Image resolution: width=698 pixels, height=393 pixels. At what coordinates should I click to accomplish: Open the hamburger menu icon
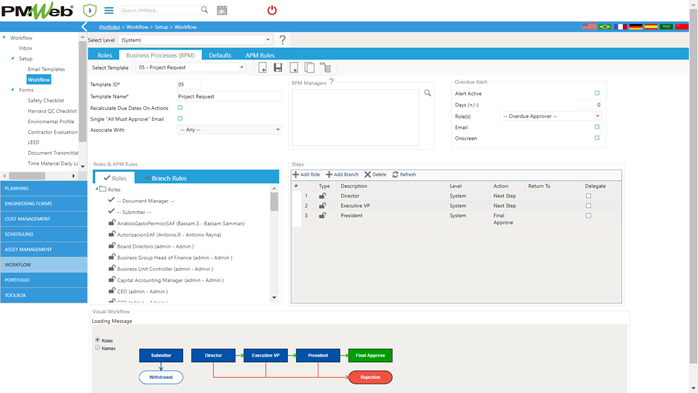coord(109,10)
